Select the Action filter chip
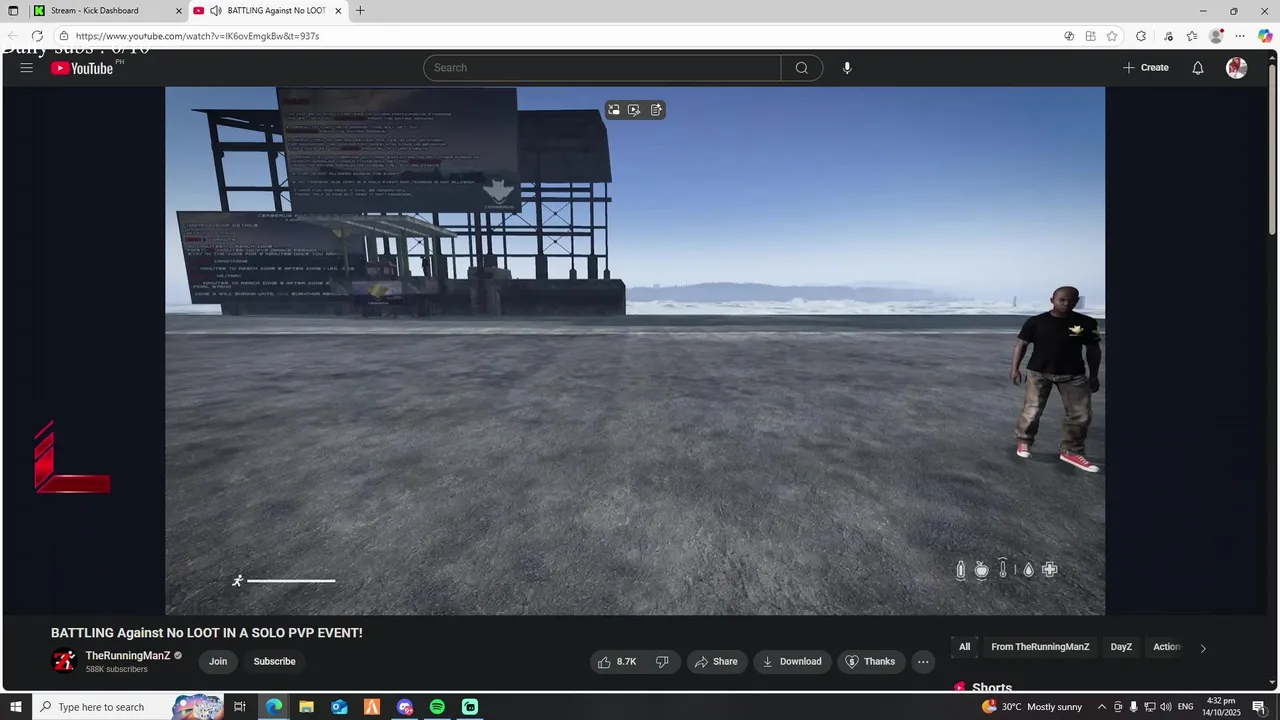Screen dimensions: 1280x720 point(1167,647)
